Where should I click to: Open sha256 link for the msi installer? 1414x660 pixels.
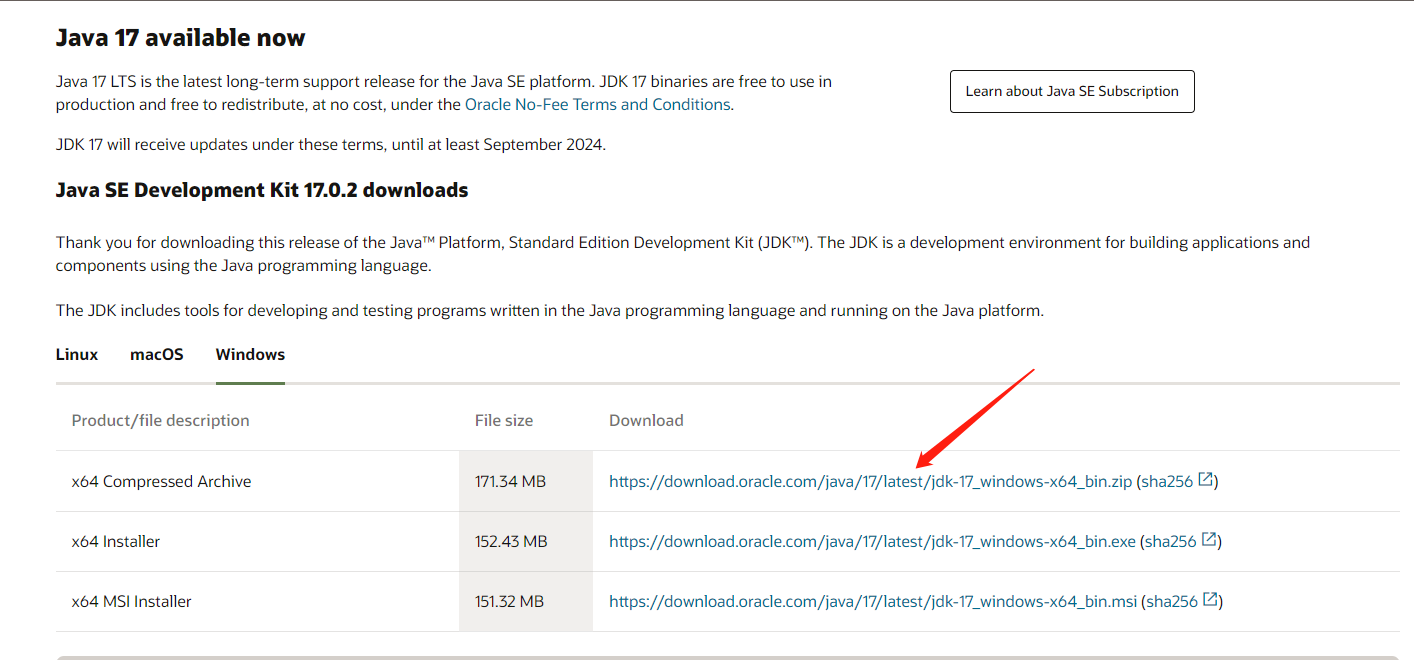point(1172,601)
